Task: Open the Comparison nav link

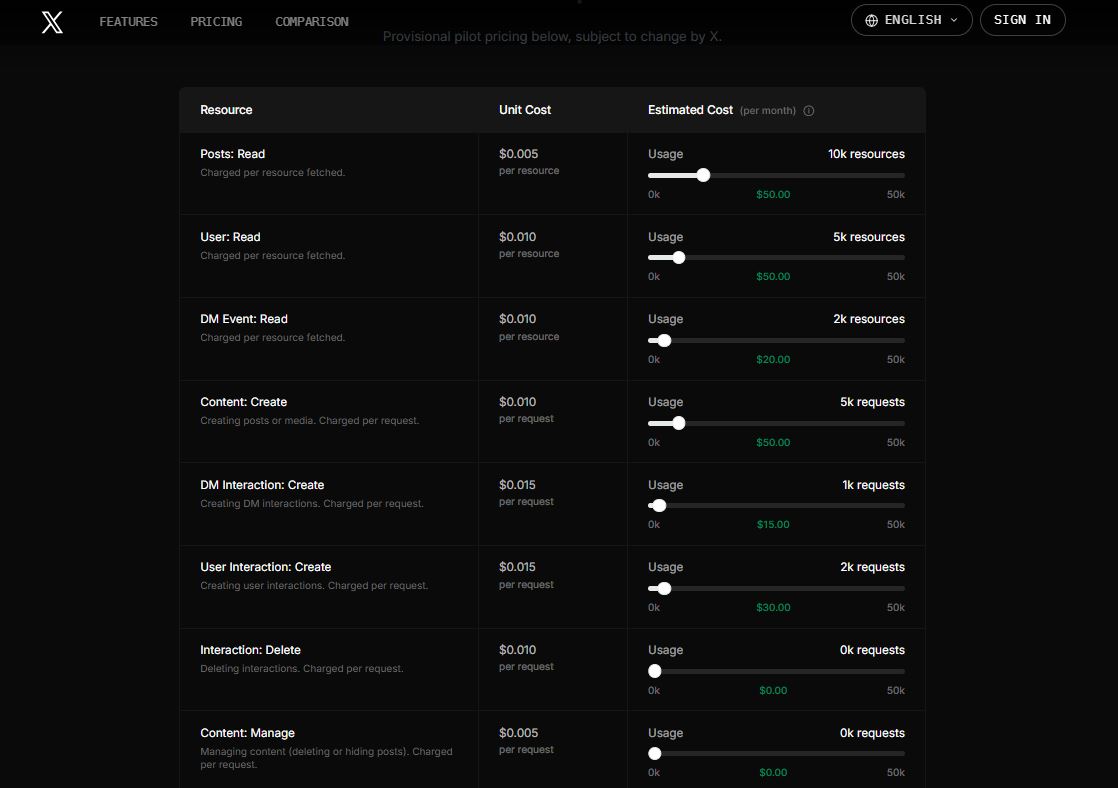Action: coord(312,21)
